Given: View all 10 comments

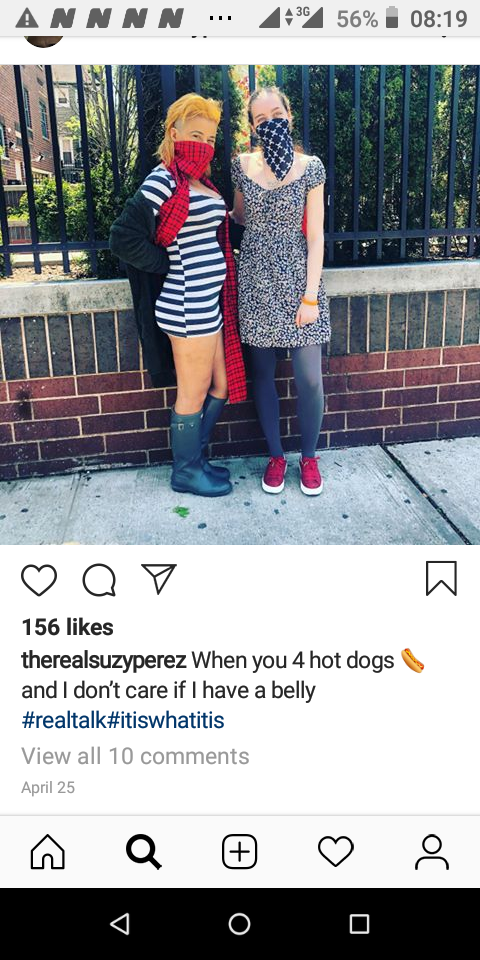Looking at the screenshot, I should coord(135,756).
